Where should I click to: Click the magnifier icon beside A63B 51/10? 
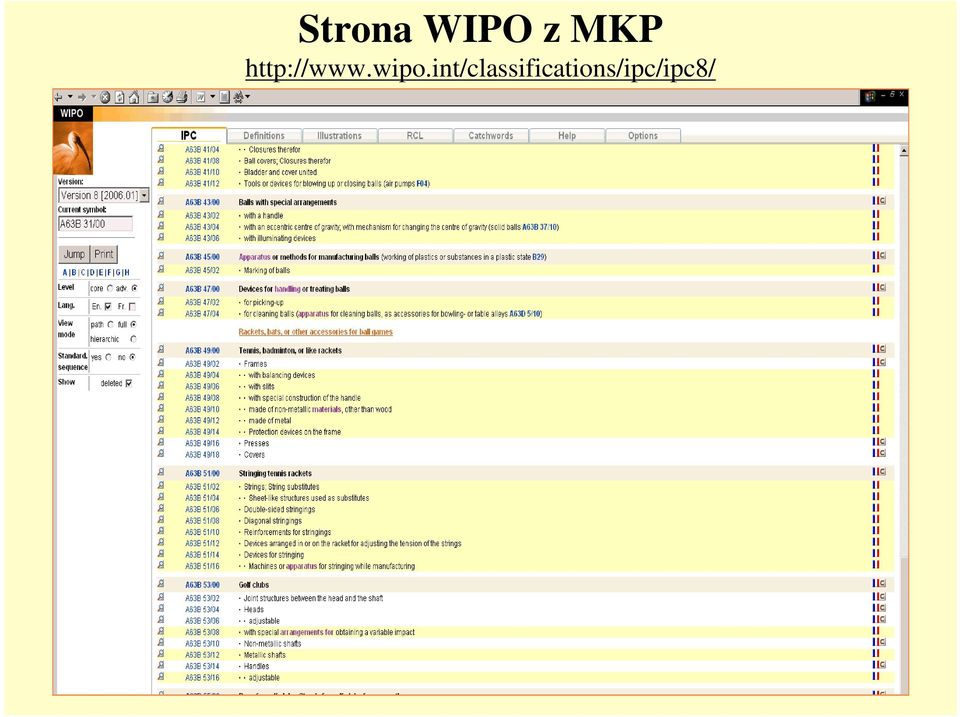pyautogui.click(x=161, y=531)
